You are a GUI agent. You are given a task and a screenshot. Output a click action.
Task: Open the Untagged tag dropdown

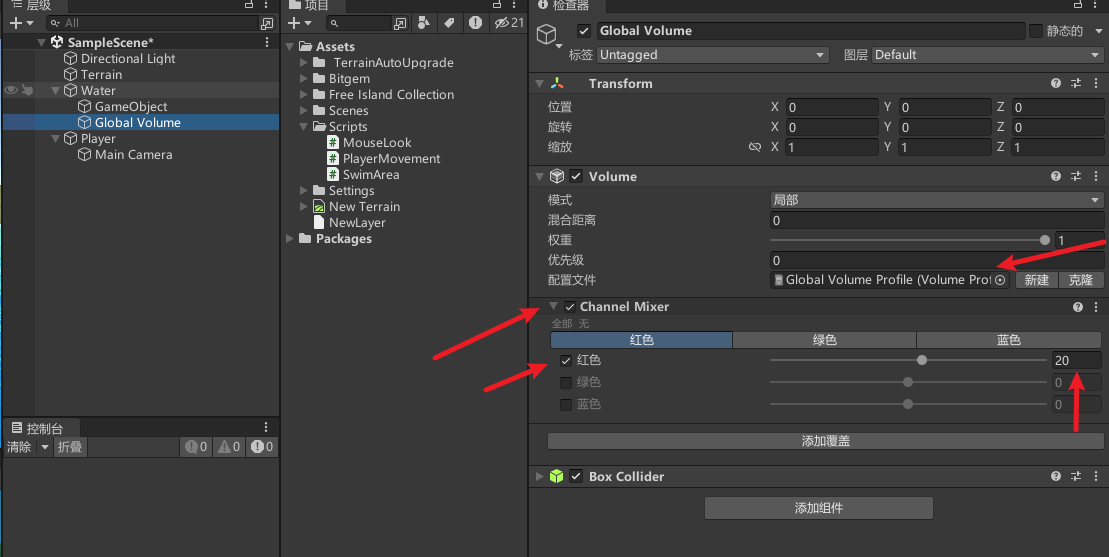tap(712, 55)
